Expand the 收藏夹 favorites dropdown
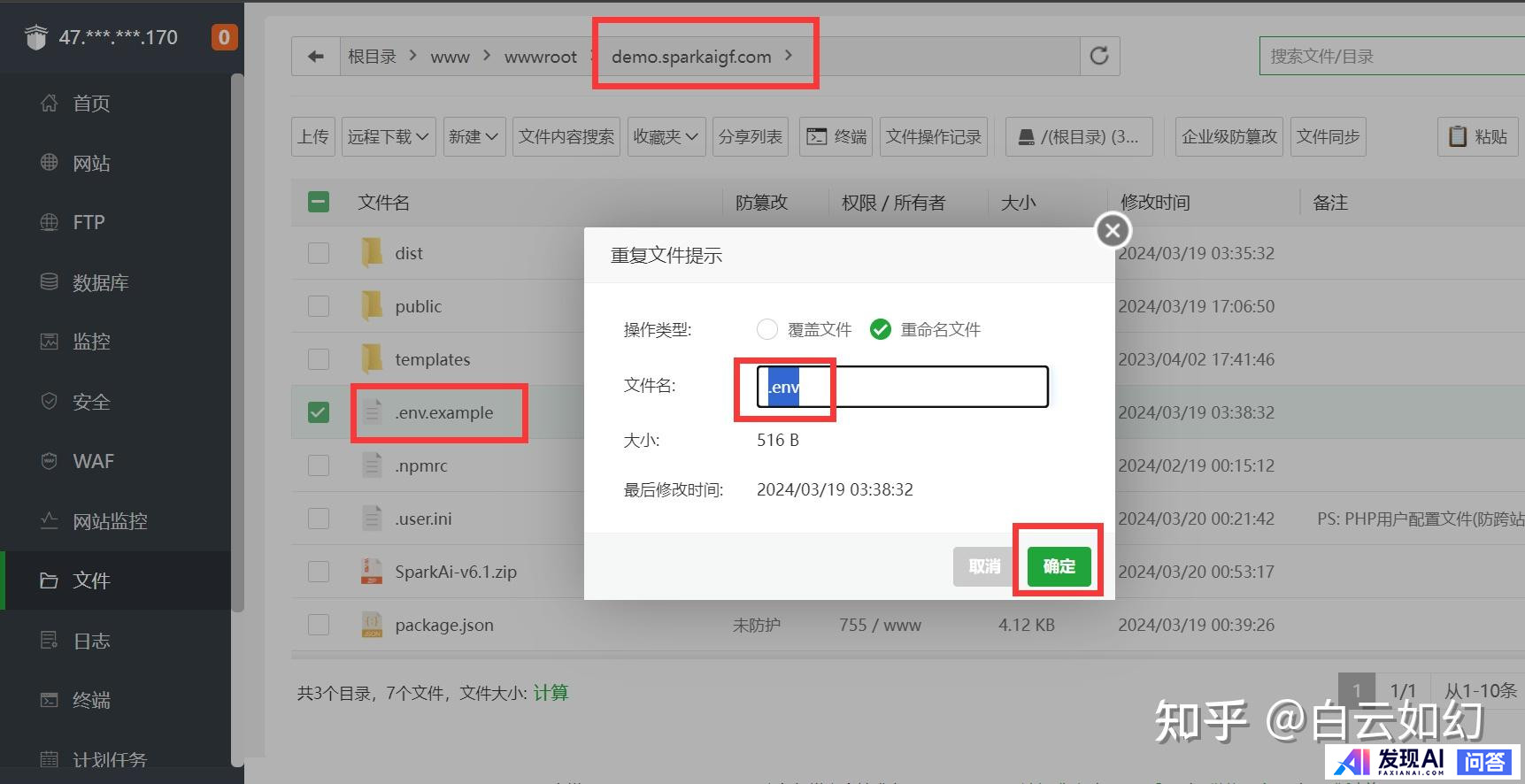Image resolution: width=1525 pixels, height=784 pixels. 665,137
